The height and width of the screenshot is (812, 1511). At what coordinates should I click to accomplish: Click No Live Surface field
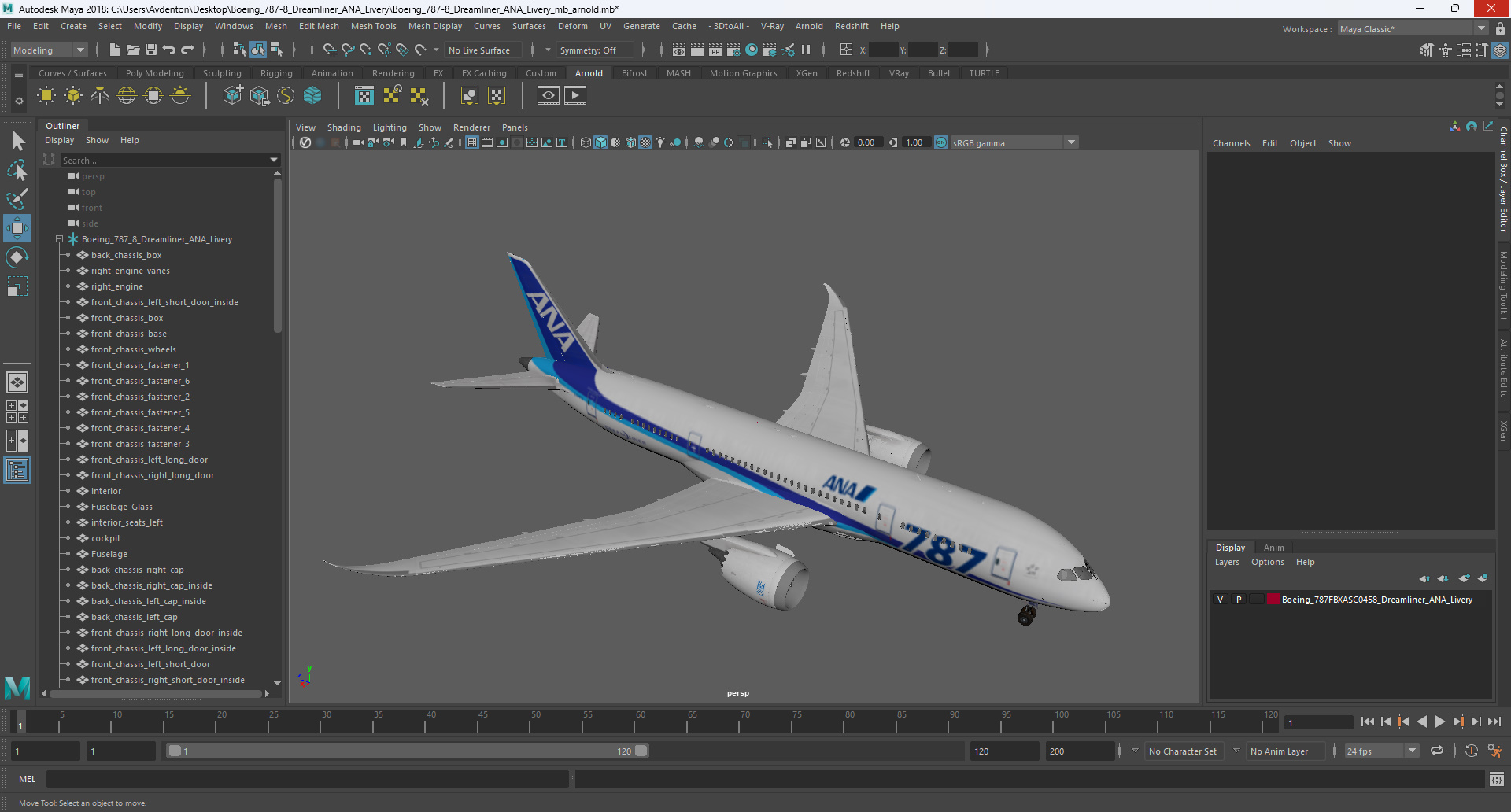484,50
